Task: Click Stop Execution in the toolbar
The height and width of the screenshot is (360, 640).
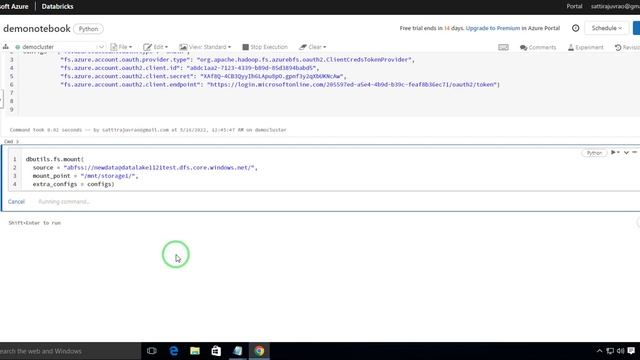Action: [x=265, y=47]
